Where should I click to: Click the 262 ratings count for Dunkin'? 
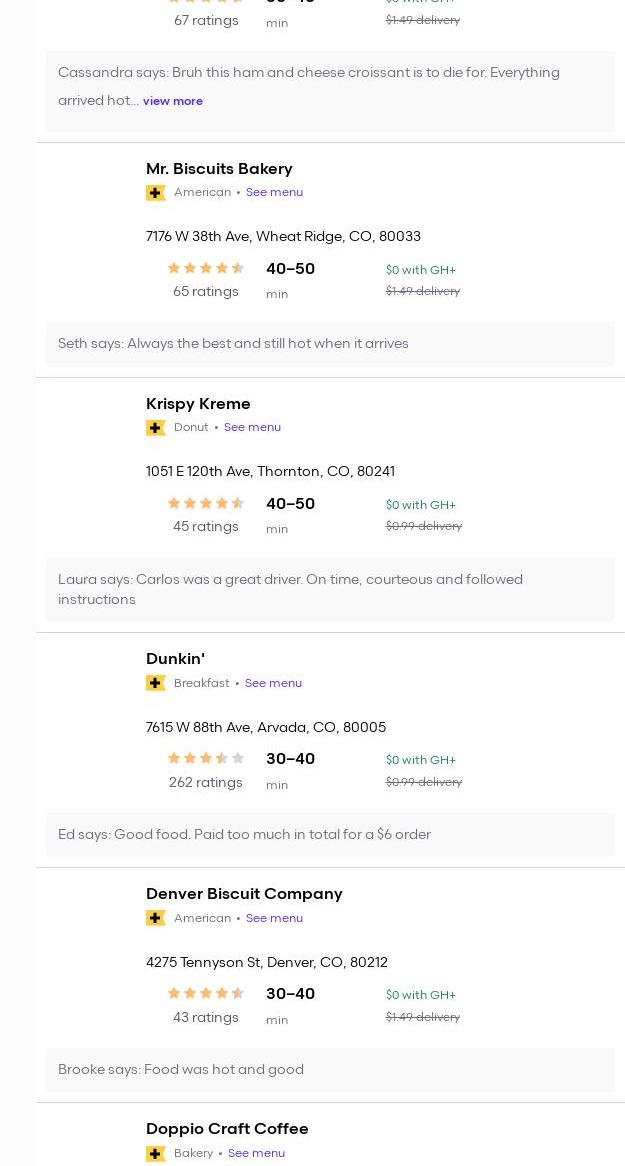click(205, 782)
